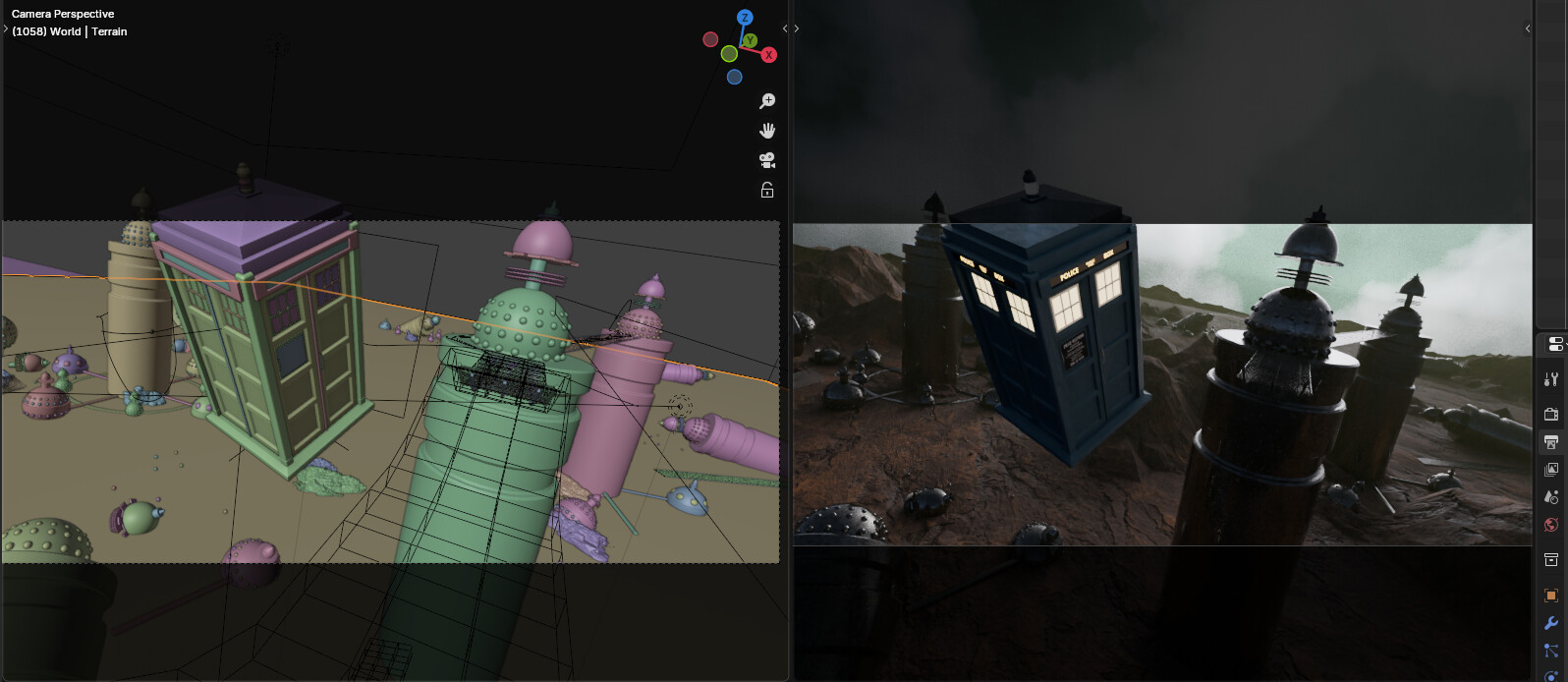Image resolution: width=1568 pixels, height=682 pixels.
Task: Snap view to the blue Z axis
Action: 745,18
